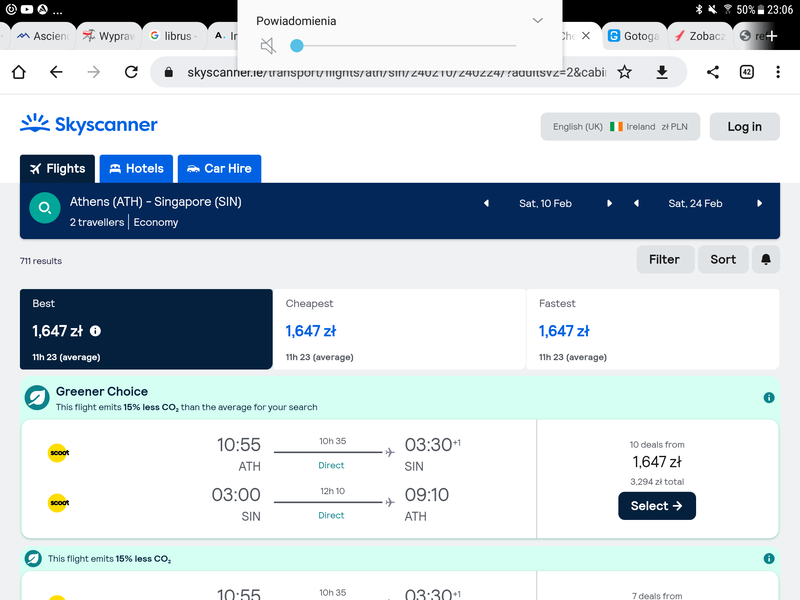
Task: Open English (UK) Ireland PLN locale selector
Action: pos(620,127)
